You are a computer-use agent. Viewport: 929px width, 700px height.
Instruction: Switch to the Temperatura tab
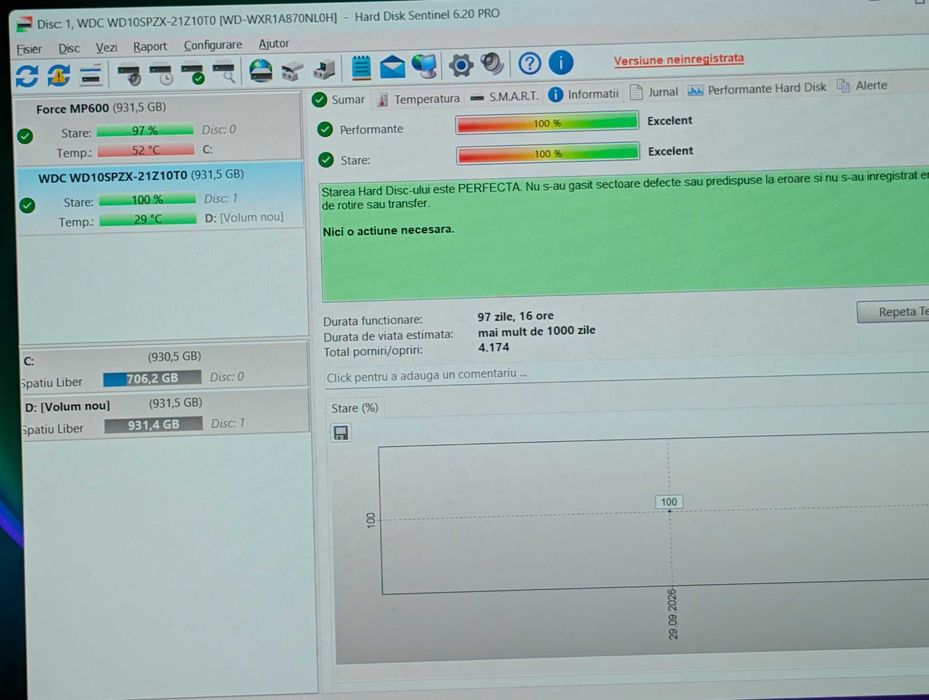point(418,99)
